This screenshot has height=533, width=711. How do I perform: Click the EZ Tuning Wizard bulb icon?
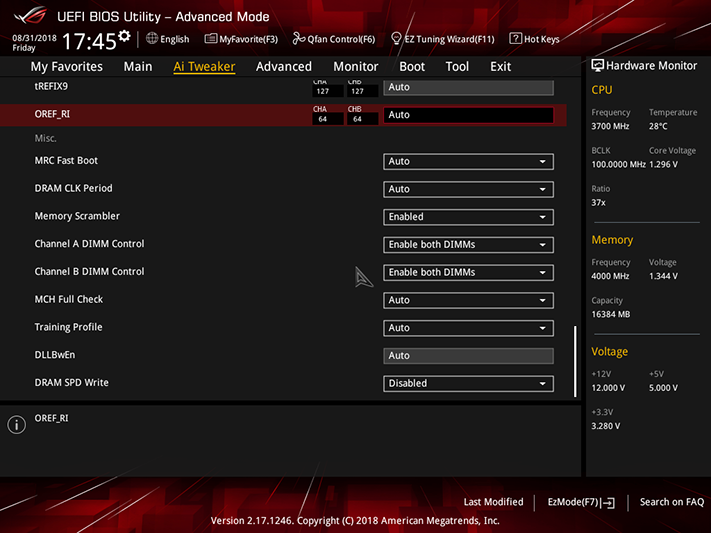point(396,39)
